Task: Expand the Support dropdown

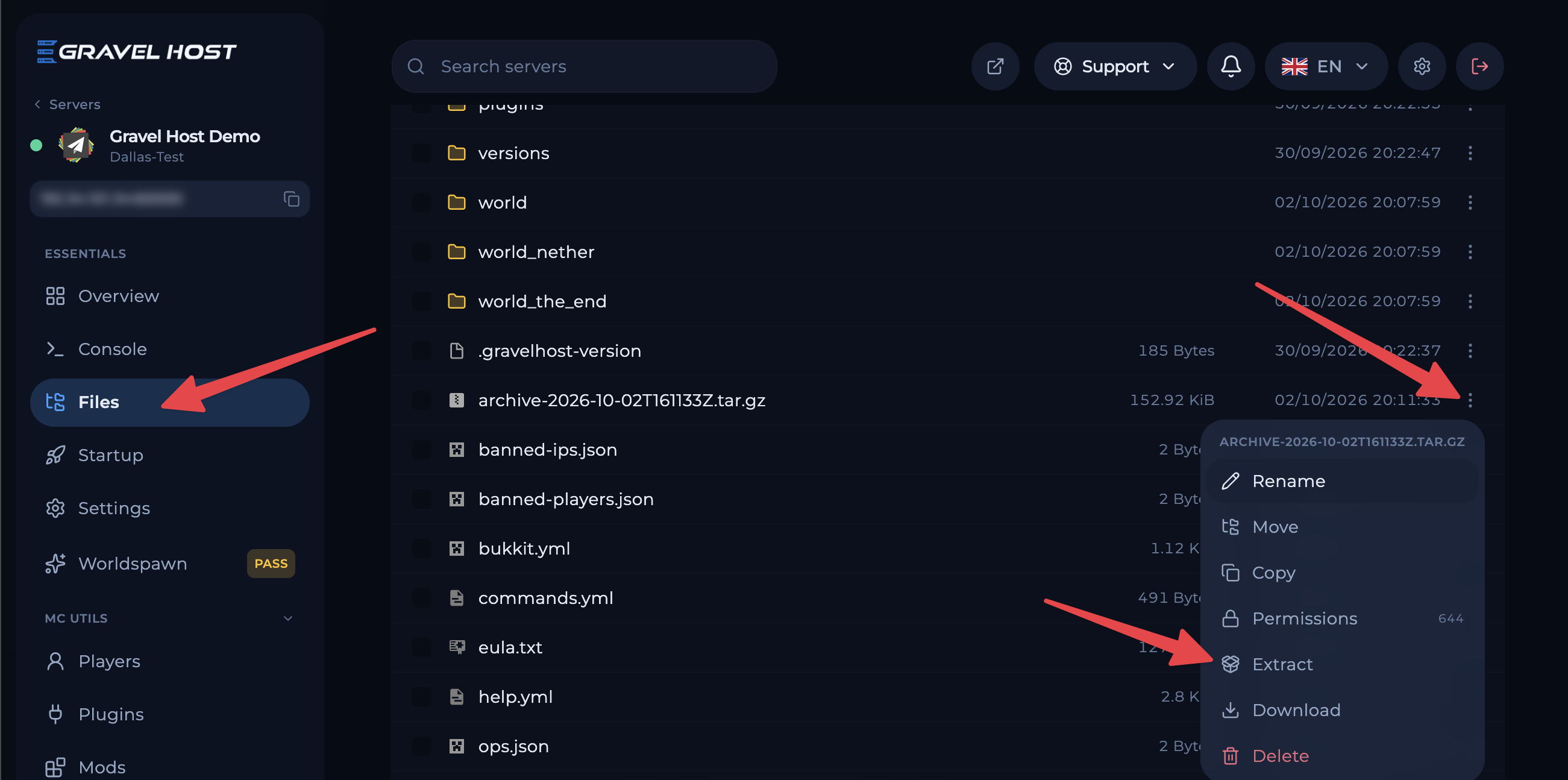Action: [x=1115, y=66]
